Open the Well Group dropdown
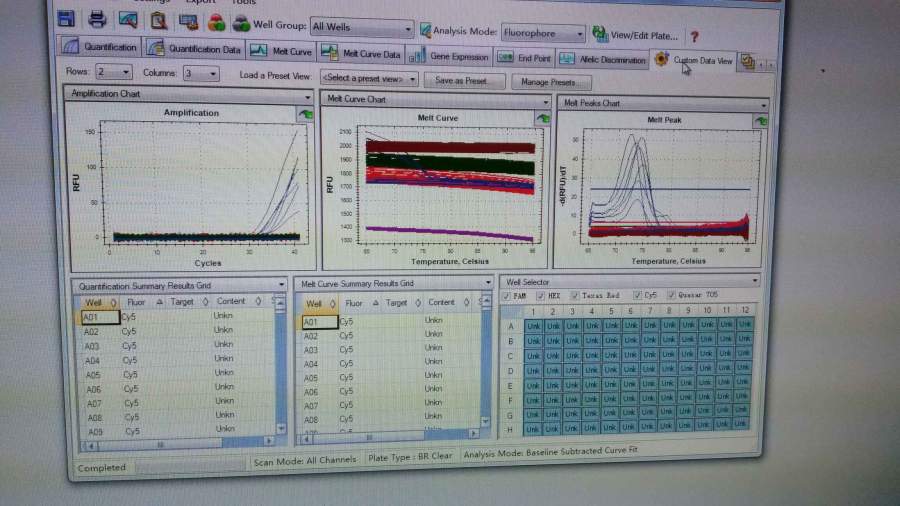Screen dimensions: 900x506 tap(361, 28)
